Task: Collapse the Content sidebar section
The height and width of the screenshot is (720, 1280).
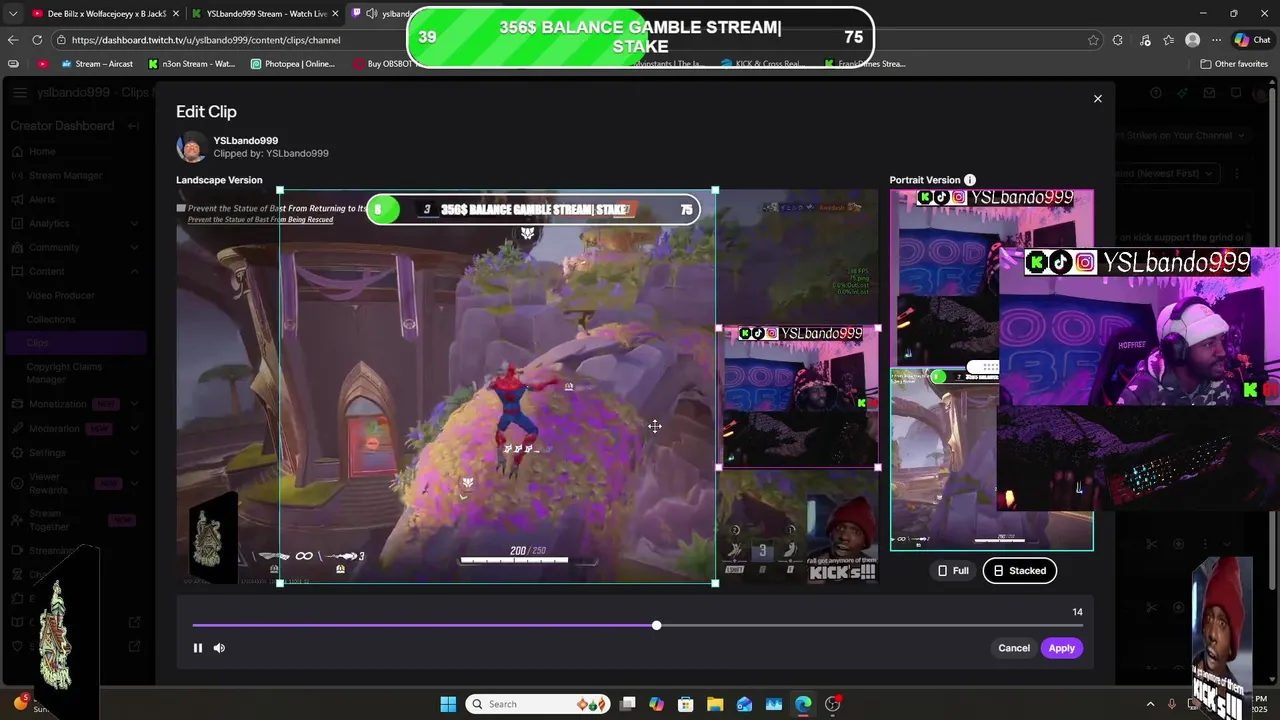Action: tap(134, 272)
